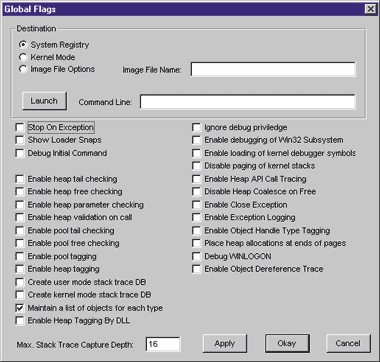Image resolution: width=380 pixels, height=362 pixels.
Task: Toggle Enable Heap Tagging By DLL
Action: (x=20, y=321)
